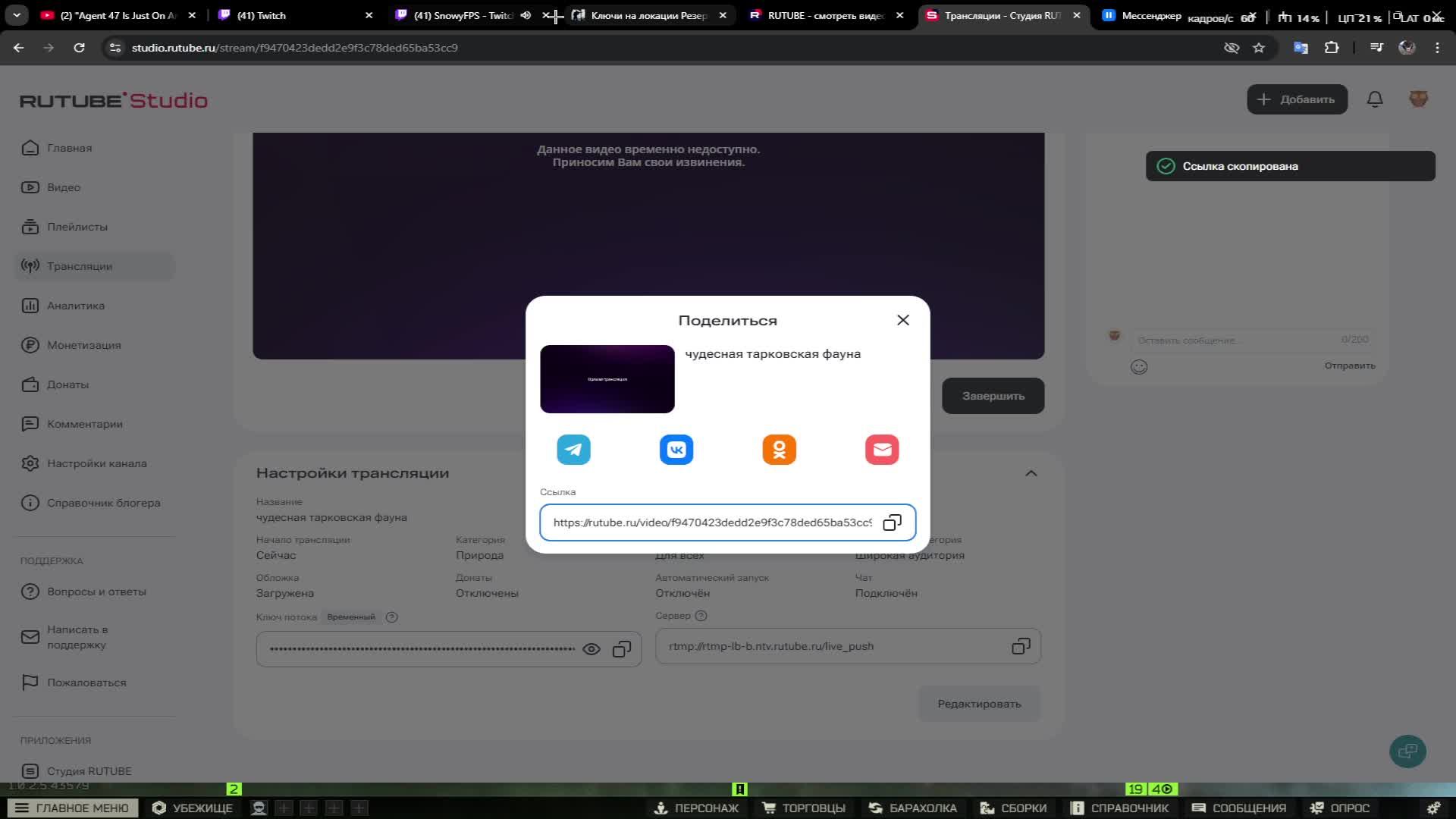Open emoji picker in chat
The image size is (1456, 819).
(x=1138, y=367)
